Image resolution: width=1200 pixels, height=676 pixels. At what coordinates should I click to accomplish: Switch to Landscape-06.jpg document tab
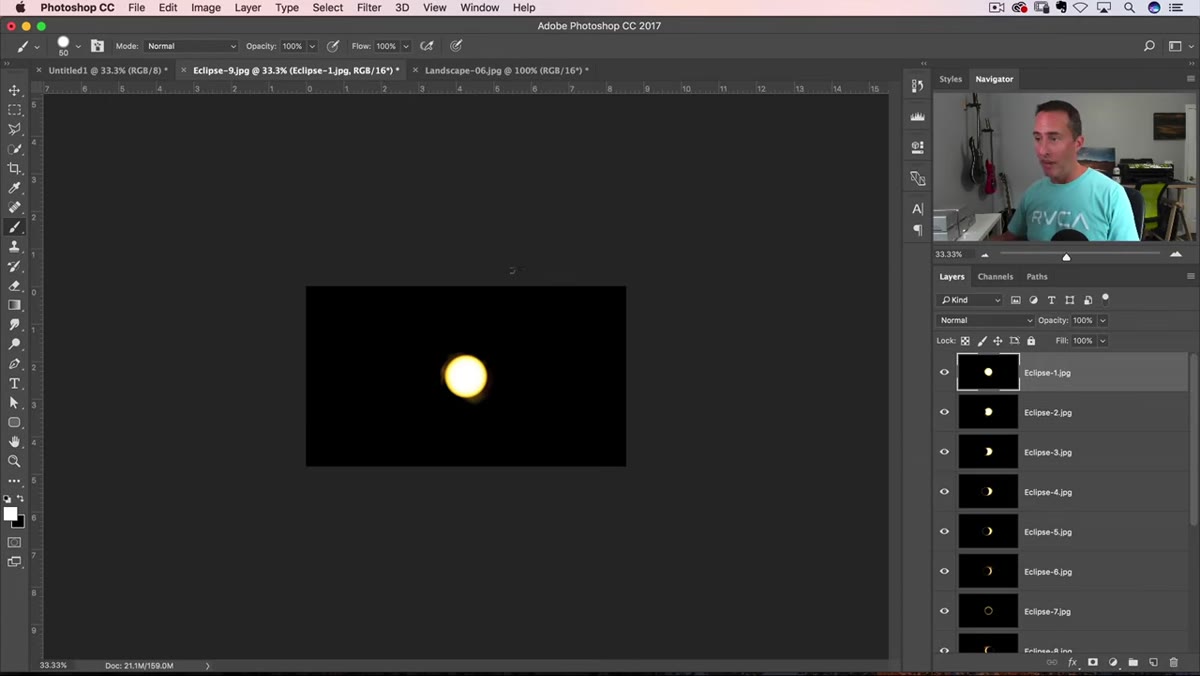coord(505,70)
